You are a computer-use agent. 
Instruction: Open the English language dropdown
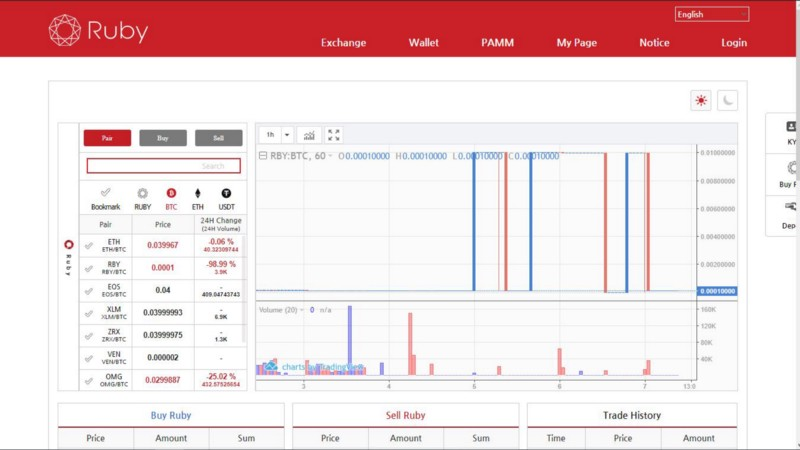[x=712, y=14]
